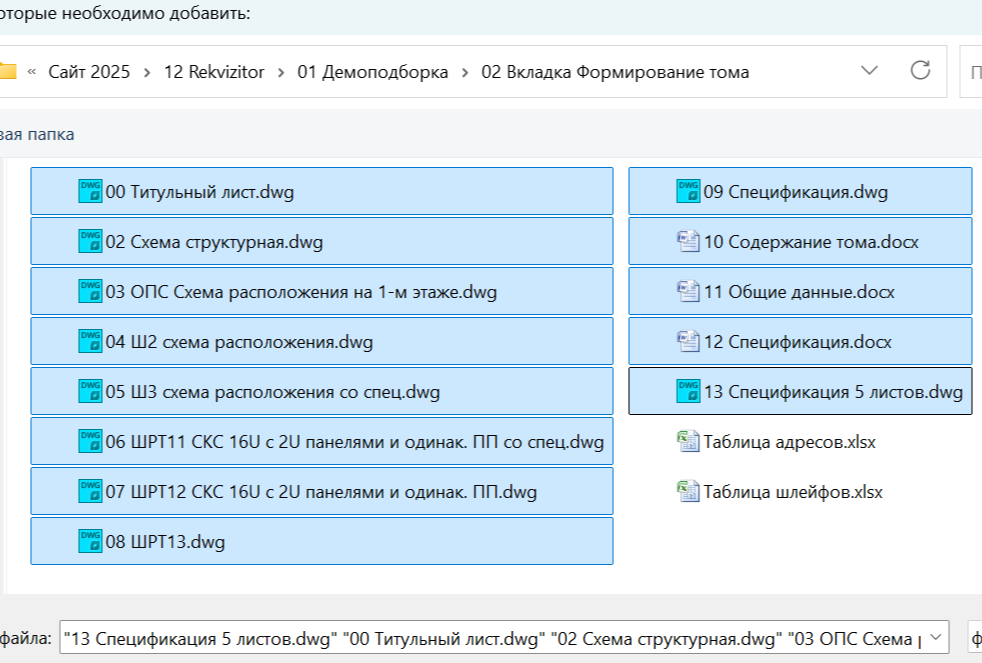Screen dimensions: 982x663
Task: Select file name 11 Общие данные.docx
Action: click(799, 292)
